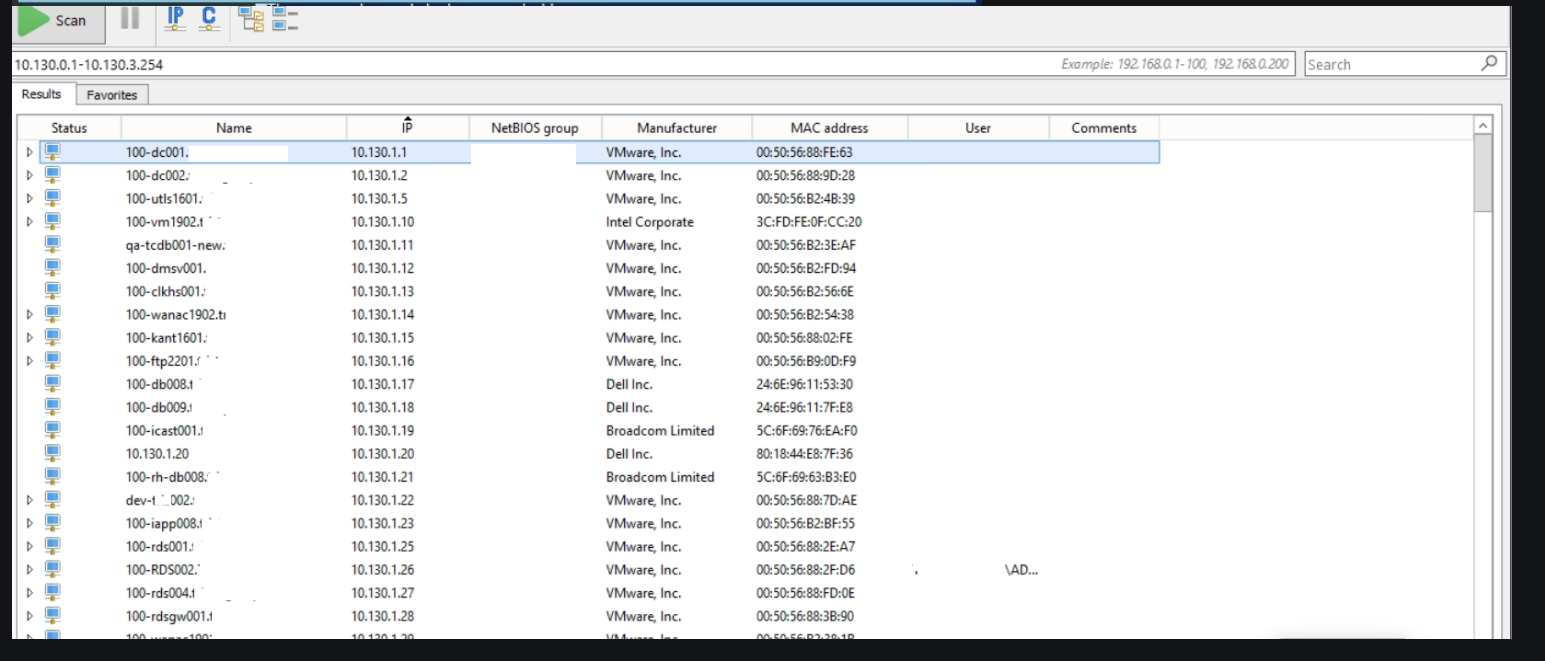
Task: Click the IP subnet toolbar icon
Action: 176,19
